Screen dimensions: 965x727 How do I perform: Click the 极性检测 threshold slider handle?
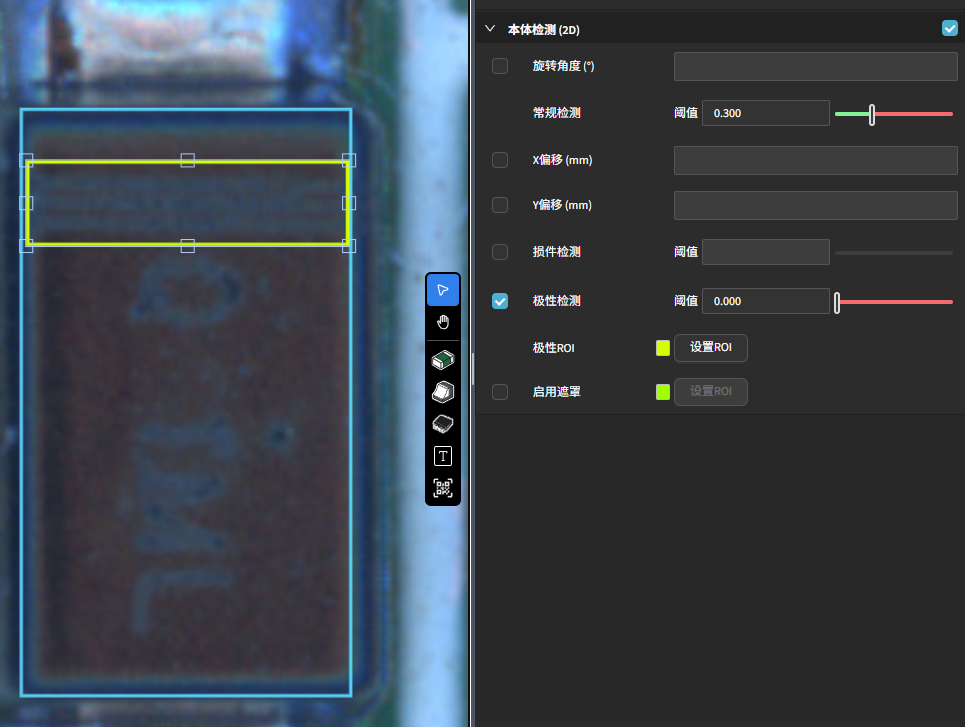tap(837, 301)
